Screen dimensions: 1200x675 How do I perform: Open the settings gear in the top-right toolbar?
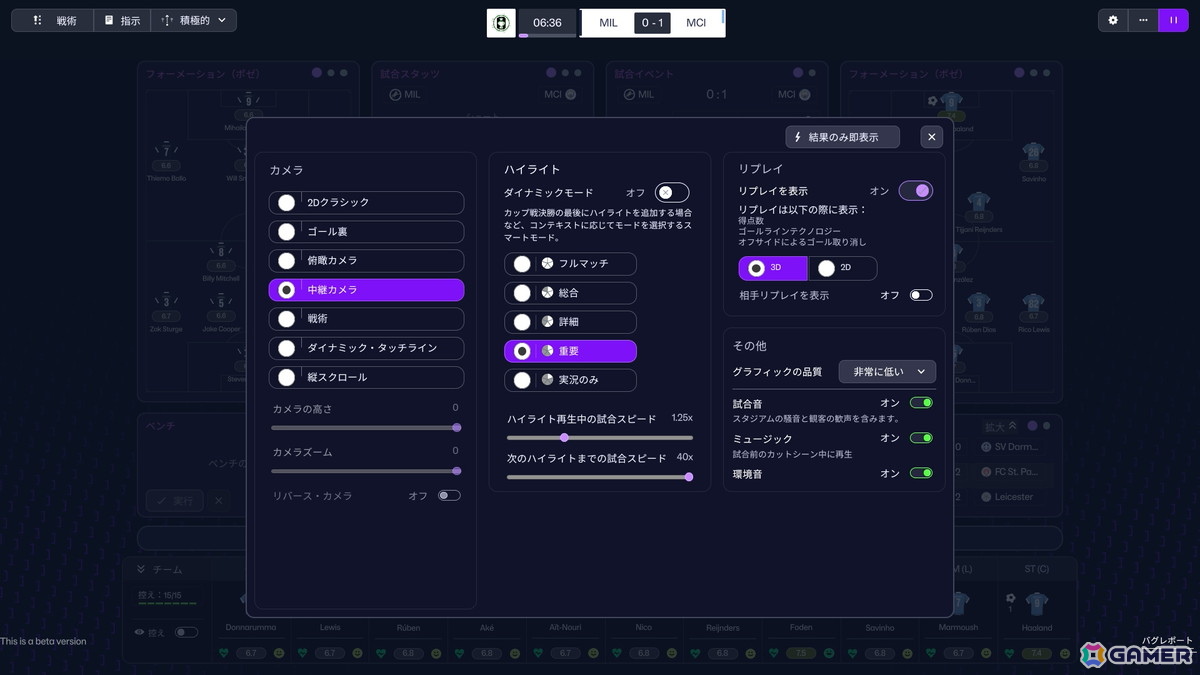coord(1113,20)
